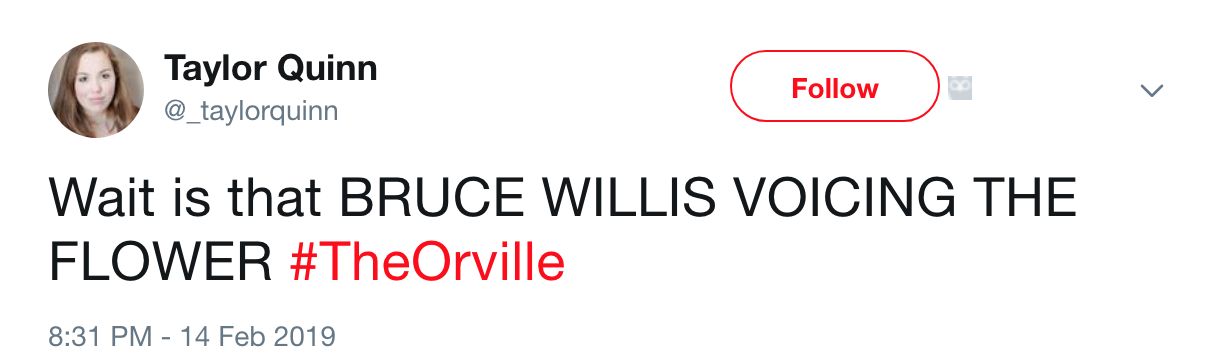Click the Taylor Quinn display name
Viewport: 1230px width, 362px height.
270,68
